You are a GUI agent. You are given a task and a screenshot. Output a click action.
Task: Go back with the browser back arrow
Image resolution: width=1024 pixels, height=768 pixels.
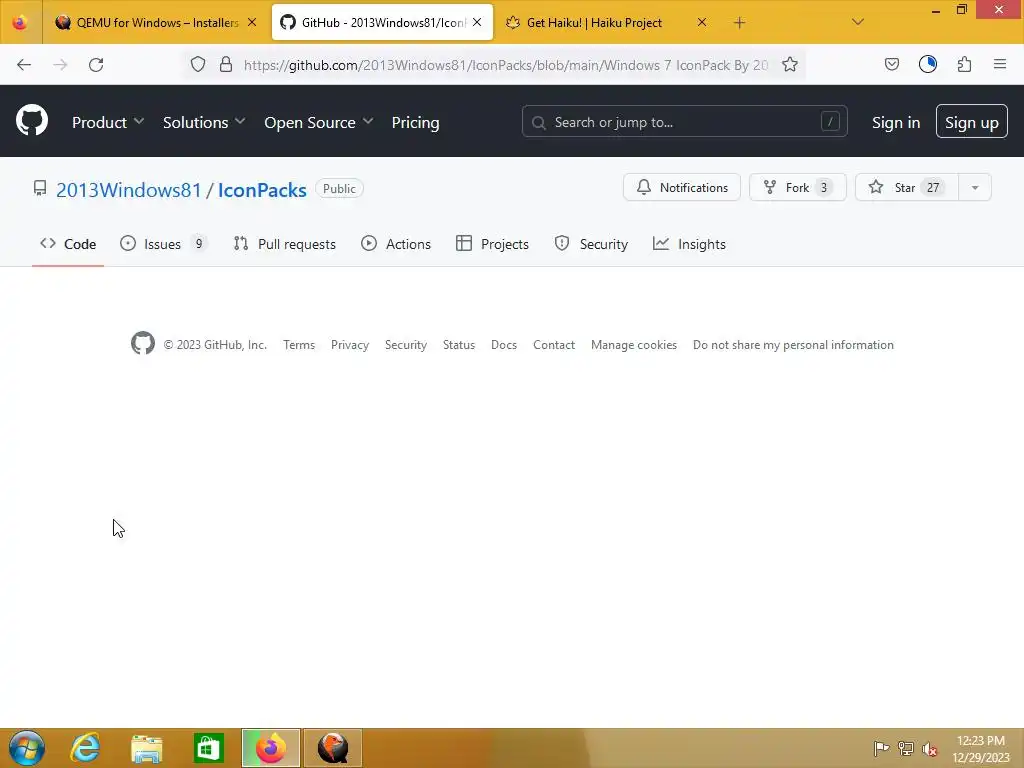click(24, 65)
